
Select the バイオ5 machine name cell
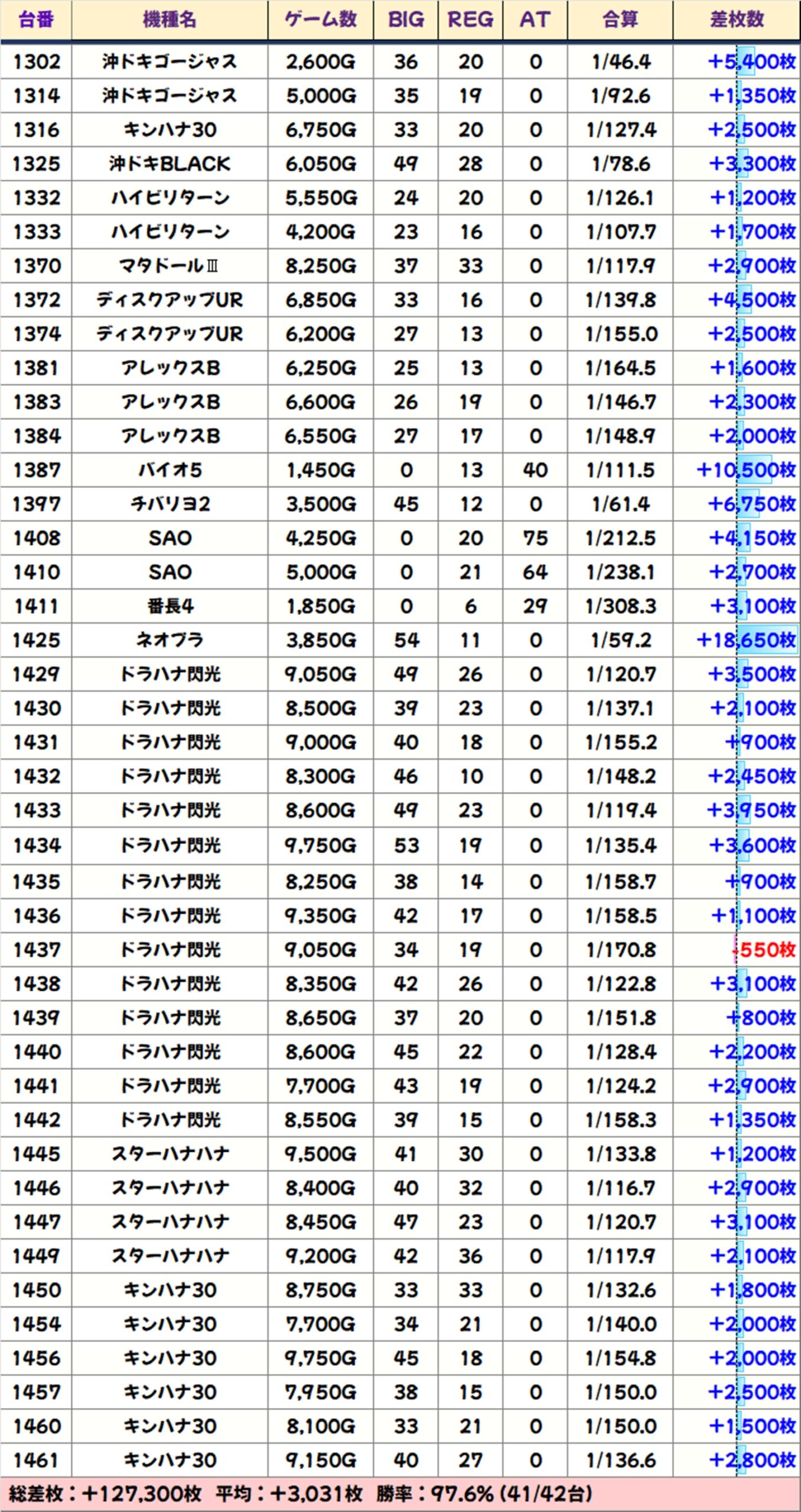point(170,470)
